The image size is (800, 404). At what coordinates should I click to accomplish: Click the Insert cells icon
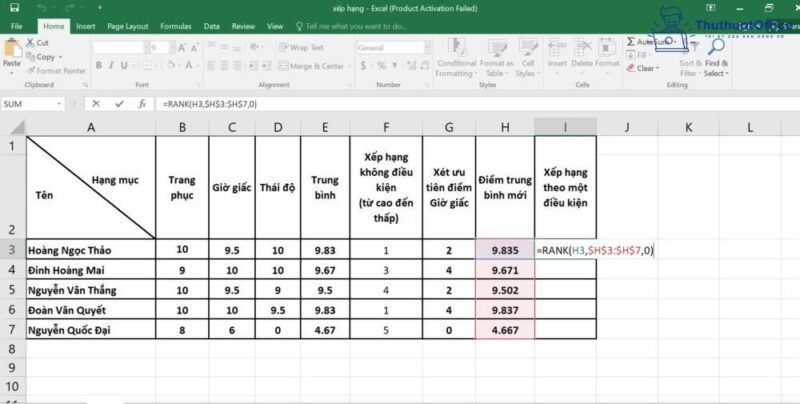click(557, 49)
